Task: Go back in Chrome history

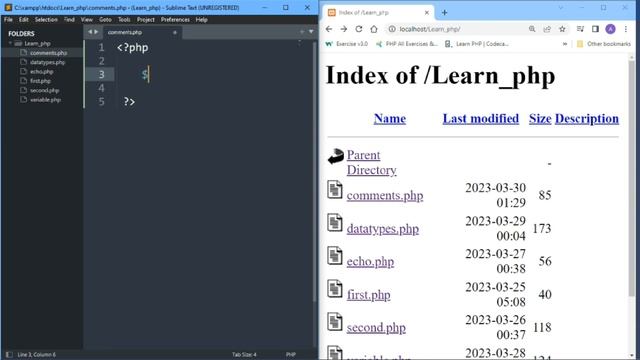Action: (329, 29)
